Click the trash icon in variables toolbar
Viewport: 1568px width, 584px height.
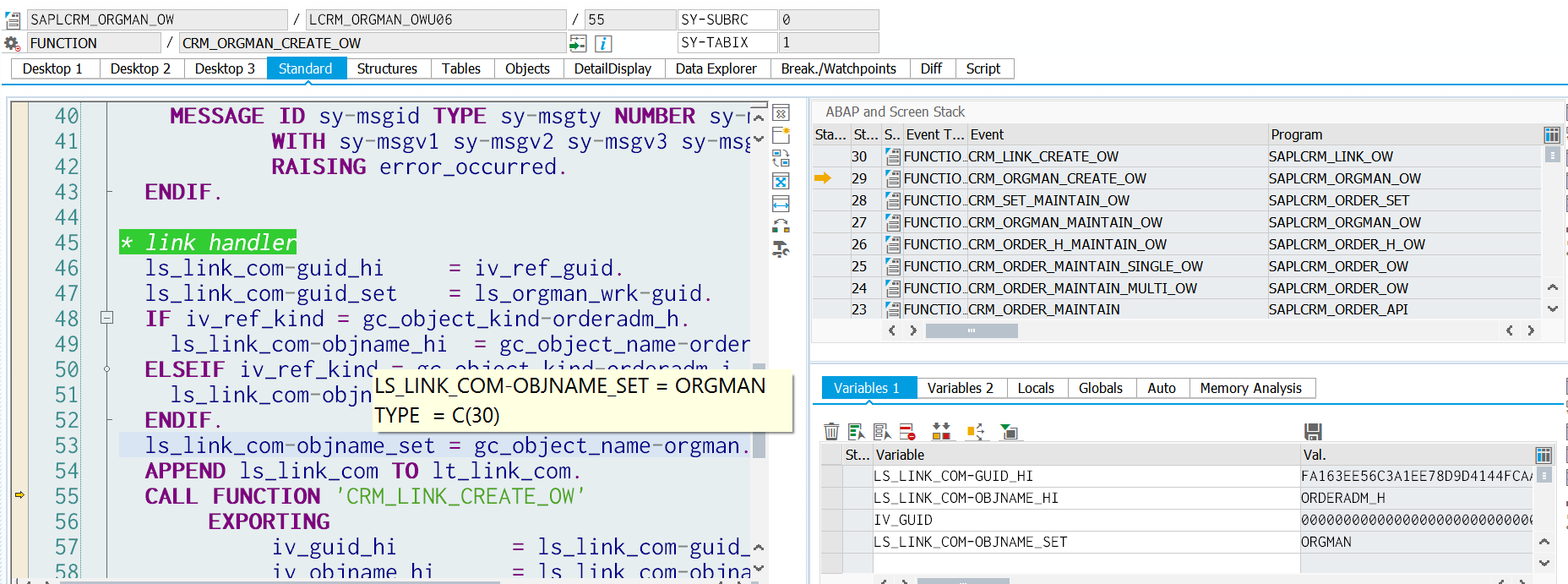coord(831,432)
